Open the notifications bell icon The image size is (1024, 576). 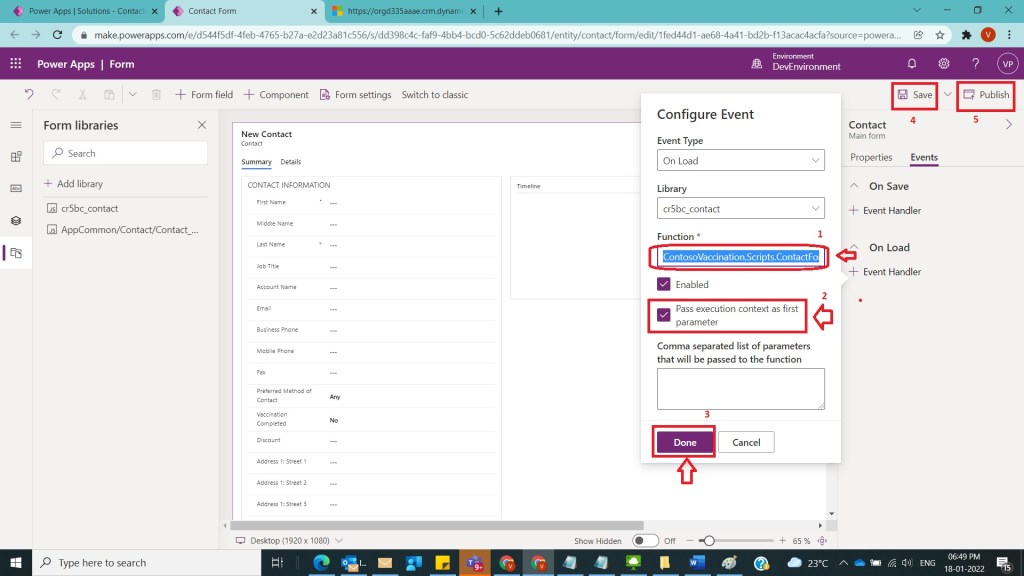click(911, 64)
